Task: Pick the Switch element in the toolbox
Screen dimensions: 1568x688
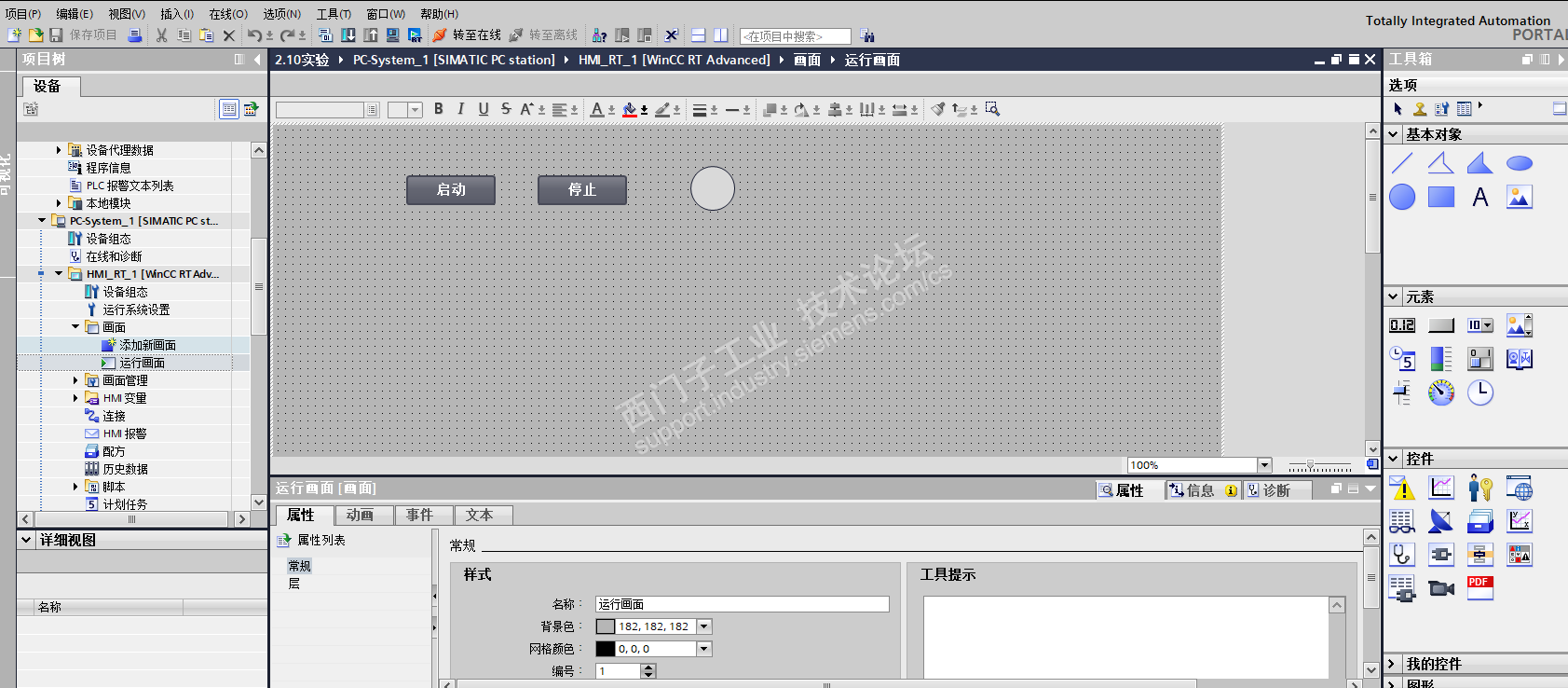Action: click(x=1480, y=359)
